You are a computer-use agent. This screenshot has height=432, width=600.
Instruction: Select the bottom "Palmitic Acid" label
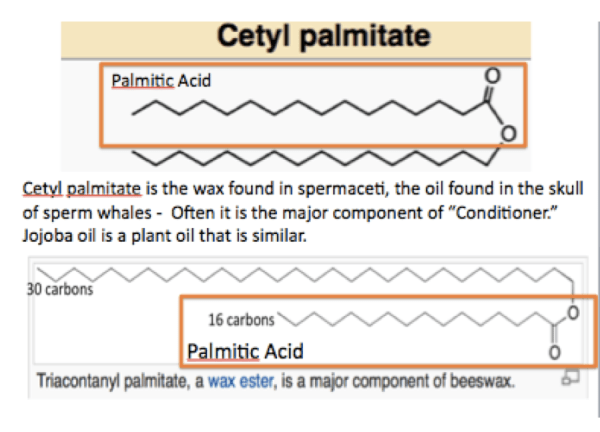(245, 351)
